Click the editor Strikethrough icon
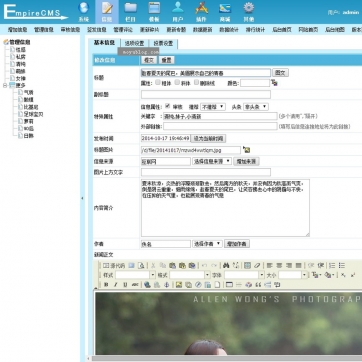Screen dimensions: 362x362 135,285
